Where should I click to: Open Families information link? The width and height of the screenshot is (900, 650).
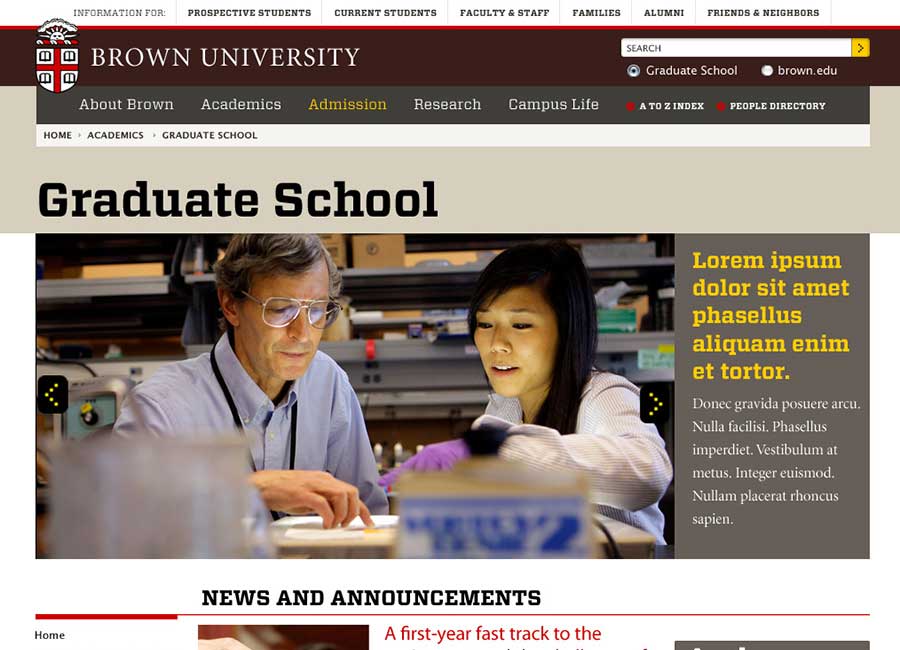click(x=596, y=13)
